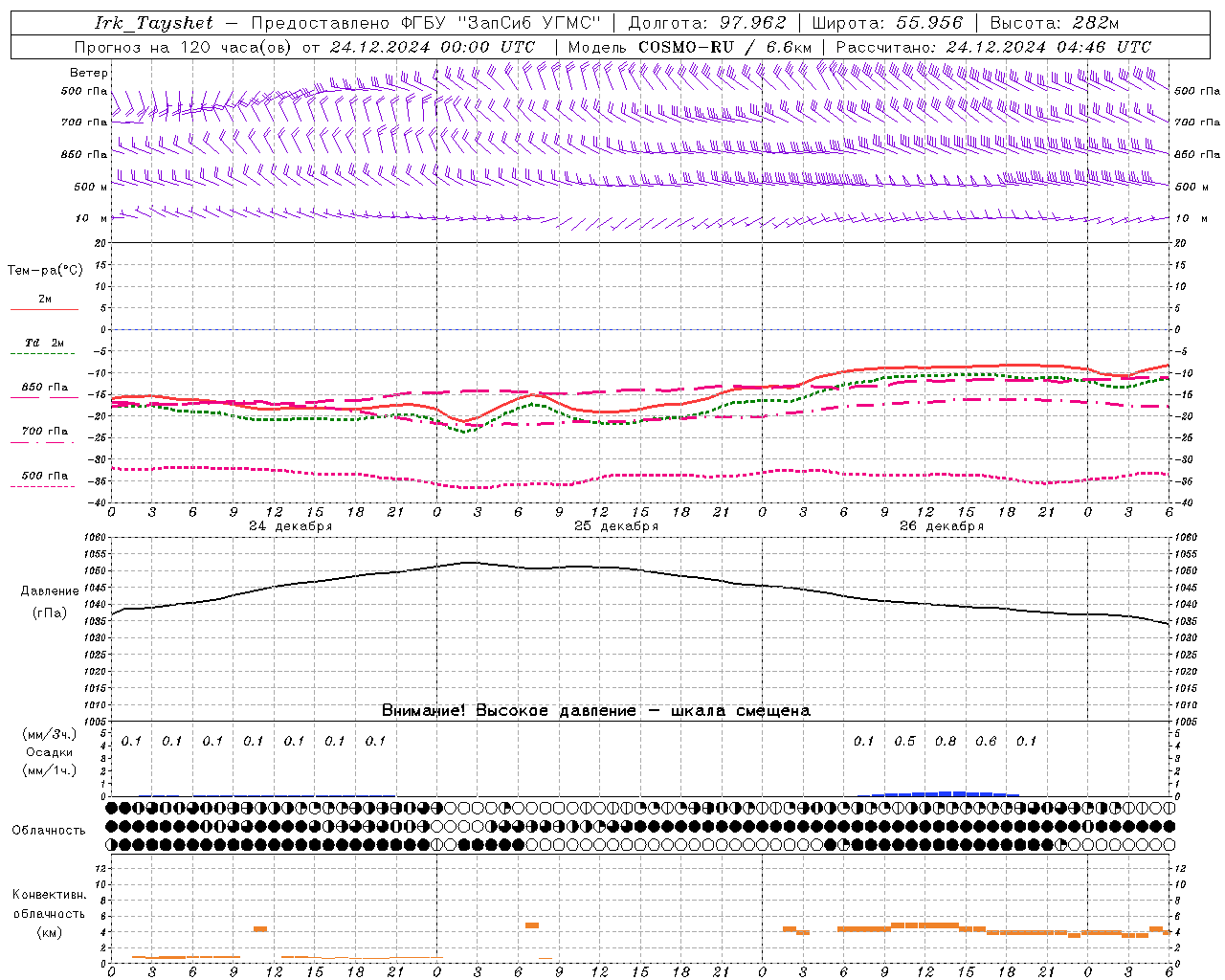Click the 700 гПа temperature legend entry
The width and height of the screenshot is (1225, 980).
(45, 432)
